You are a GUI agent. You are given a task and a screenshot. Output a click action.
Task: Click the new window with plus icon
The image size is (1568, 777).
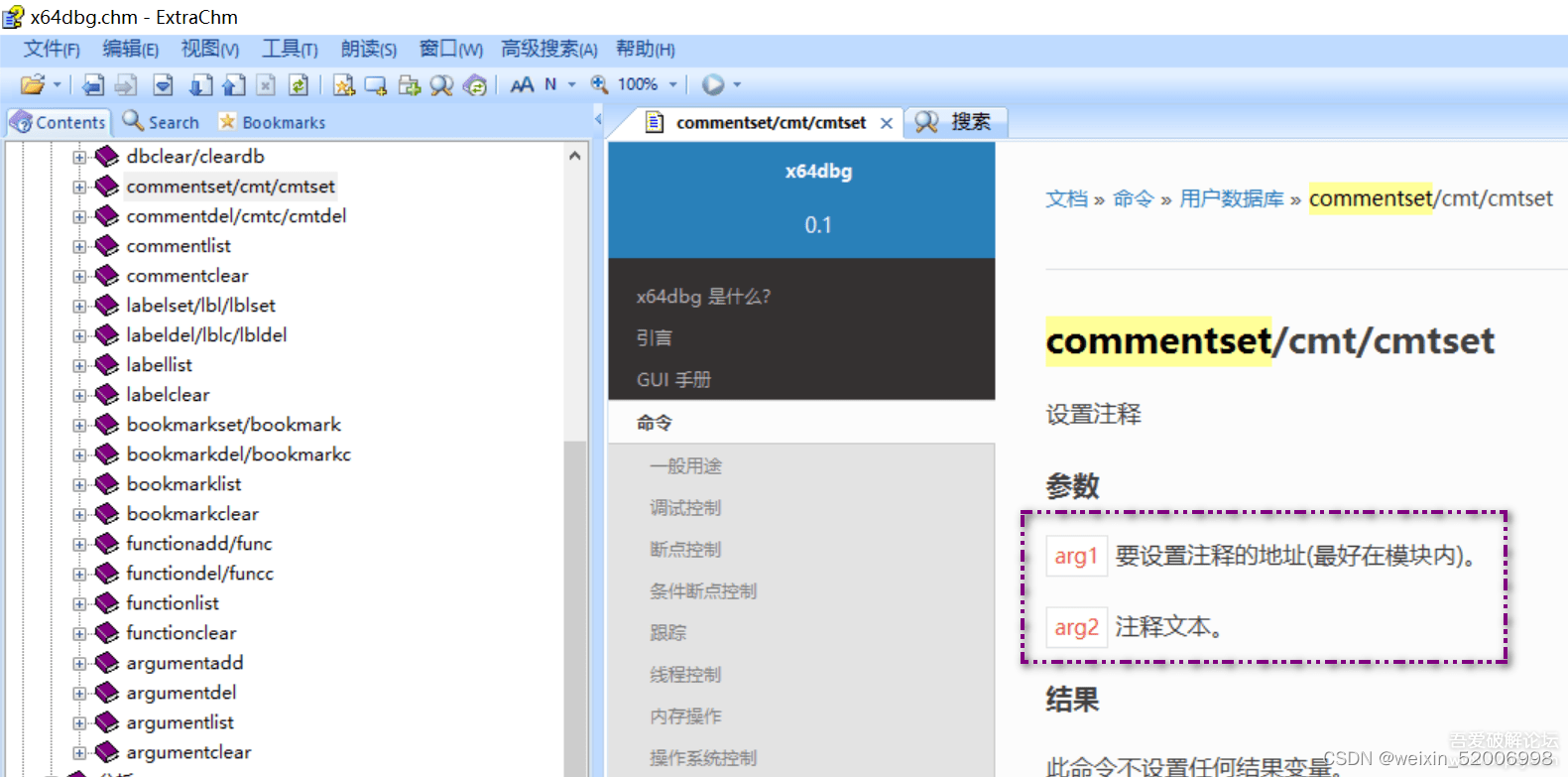click(x=376, y=85)
